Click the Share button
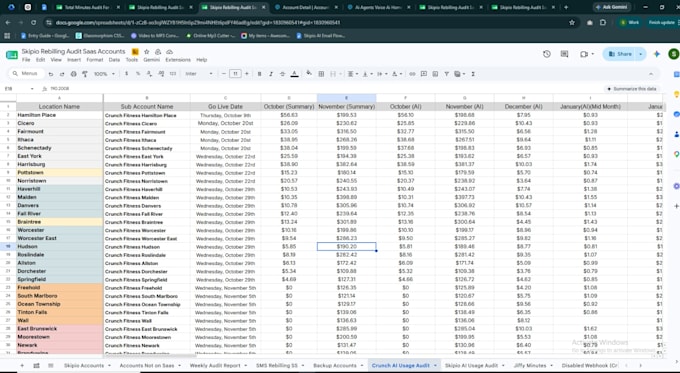The height and width of the screenshot is (373, 680). click(620, 54)
